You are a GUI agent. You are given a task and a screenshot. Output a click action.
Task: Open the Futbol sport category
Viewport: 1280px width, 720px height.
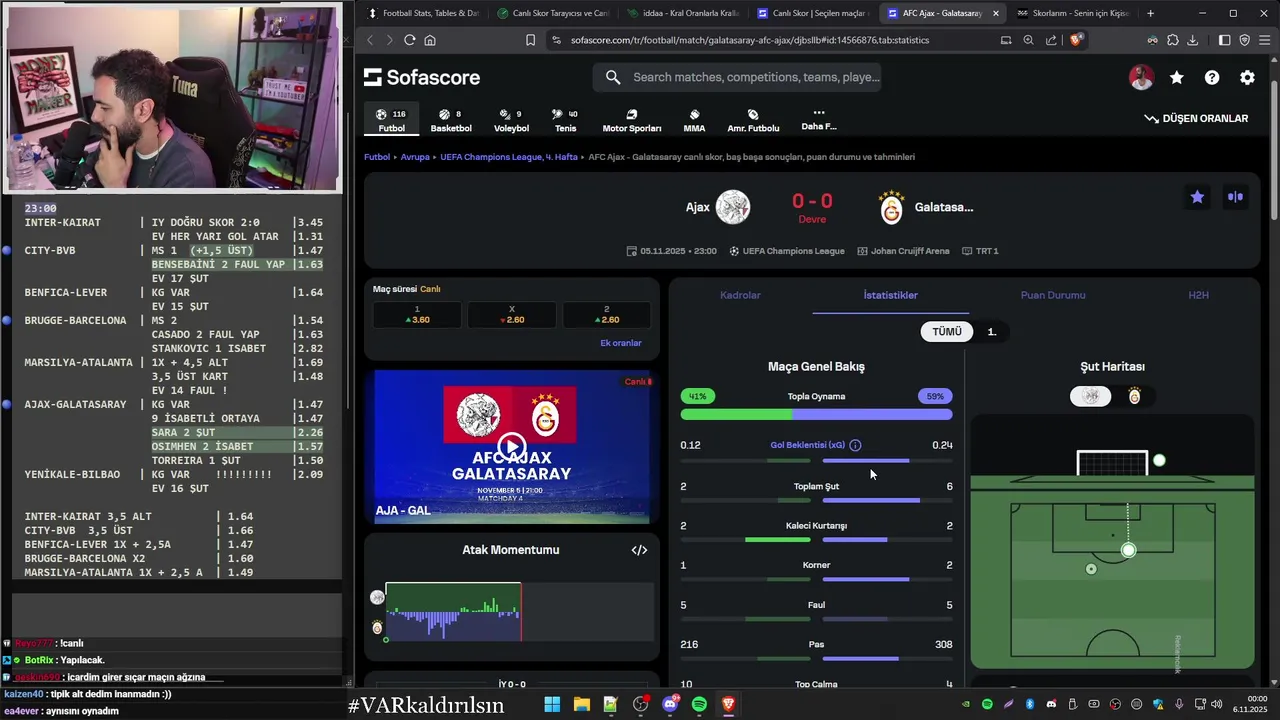(x=391, y=120)
